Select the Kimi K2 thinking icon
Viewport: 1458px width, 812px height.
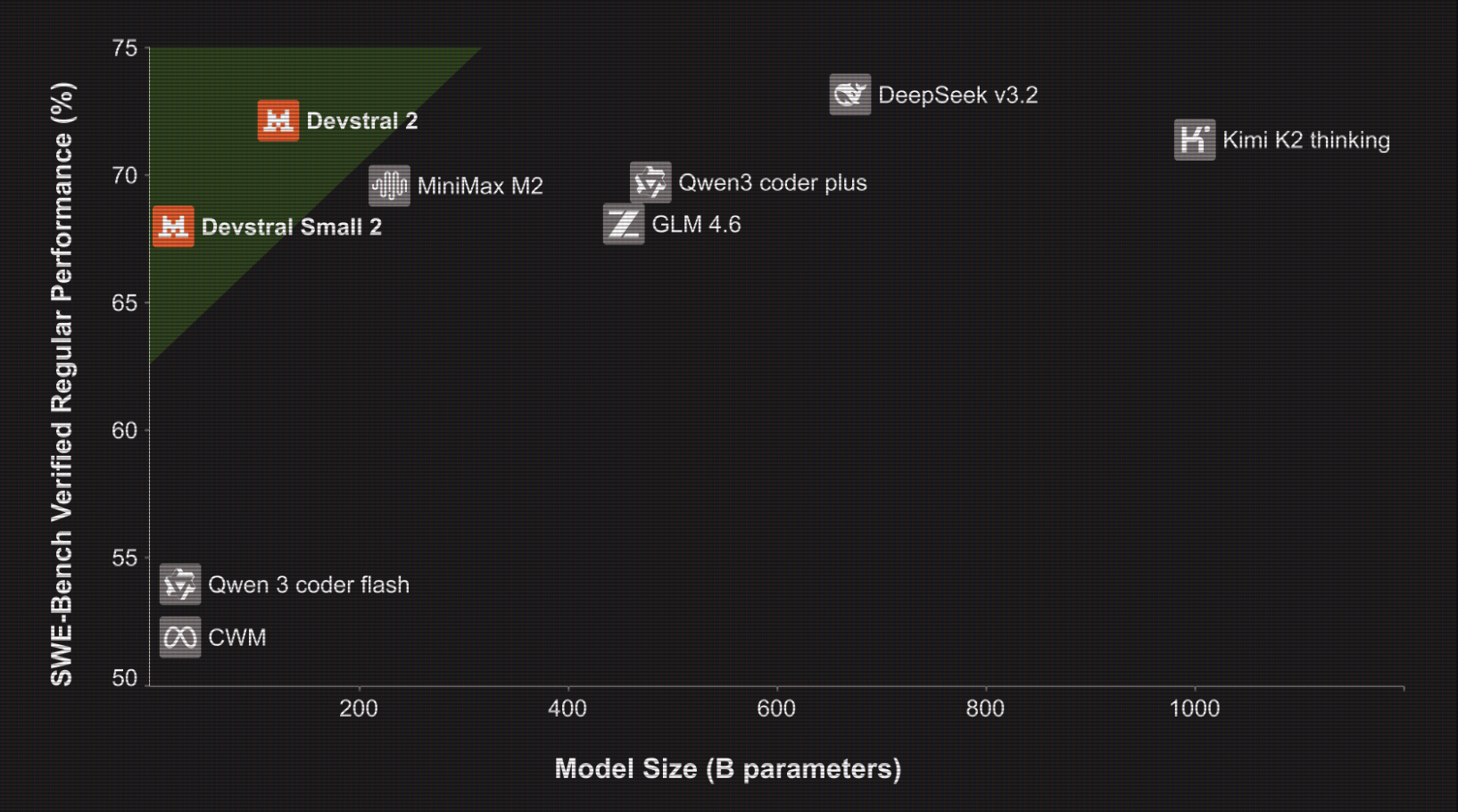tap(1194, 140)
